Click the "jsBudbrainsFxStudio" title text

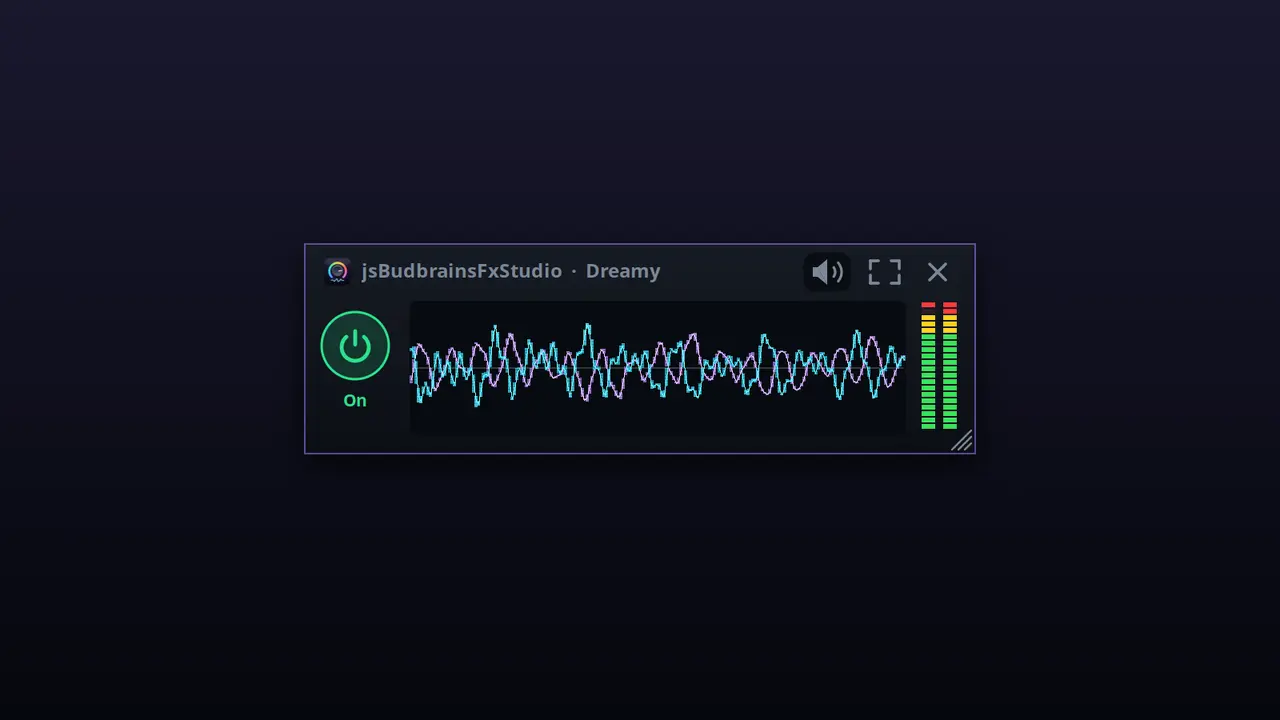point(462,271)
